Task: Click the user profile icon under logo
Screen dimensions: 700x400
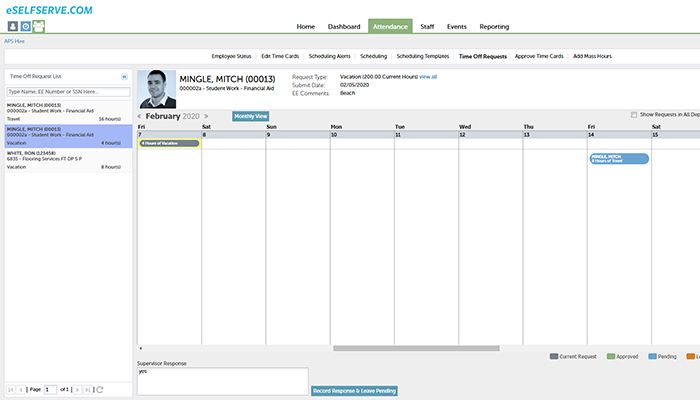Action: pos(13,26)
